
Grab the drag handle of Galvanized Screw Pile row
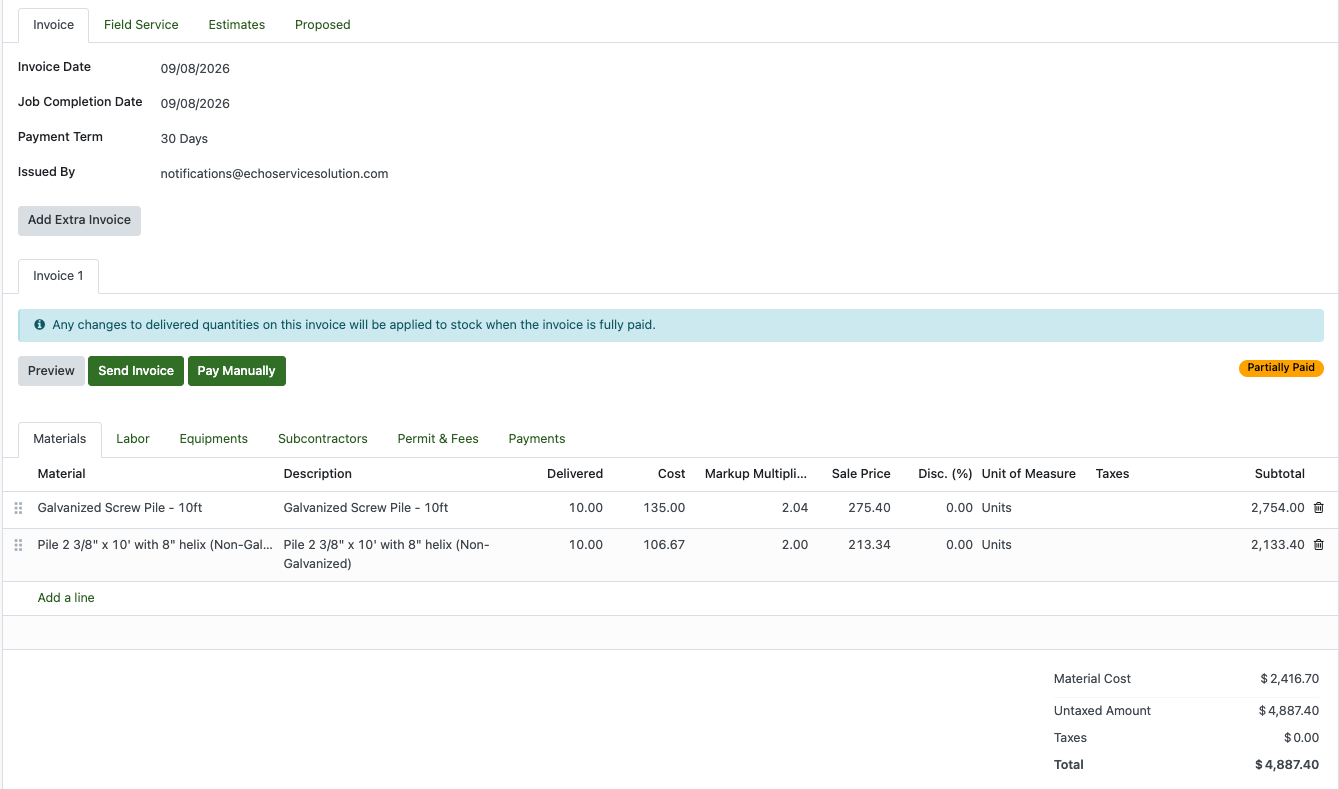point(18,508)
